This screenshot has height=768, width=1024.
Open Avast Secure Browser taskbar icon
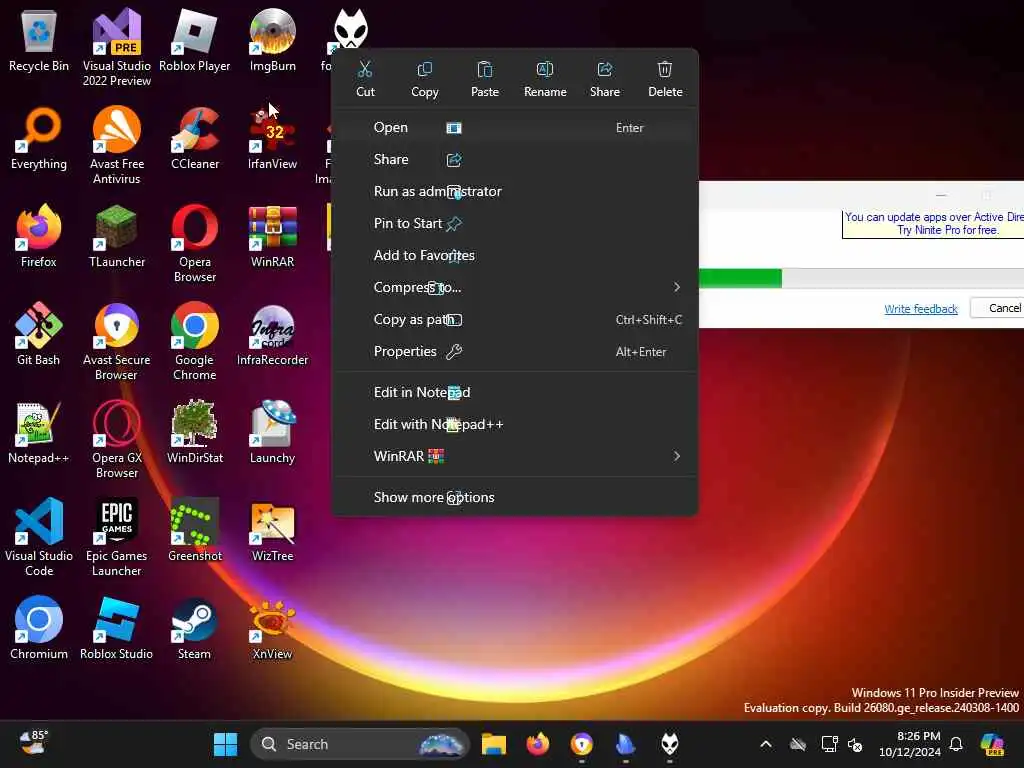click(x=581, y=744)
